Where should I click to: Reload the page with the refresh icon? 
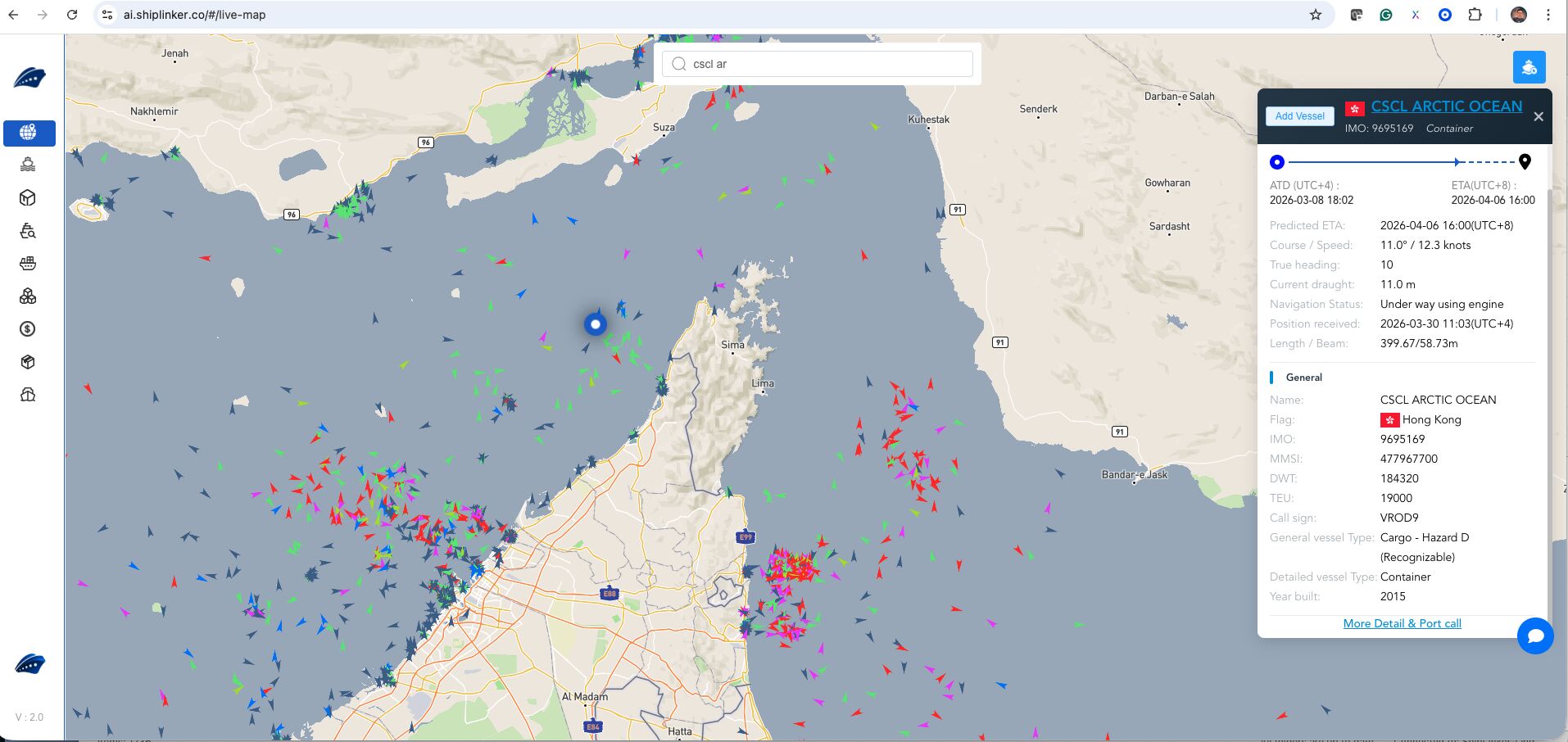click(x=72, y=15)
